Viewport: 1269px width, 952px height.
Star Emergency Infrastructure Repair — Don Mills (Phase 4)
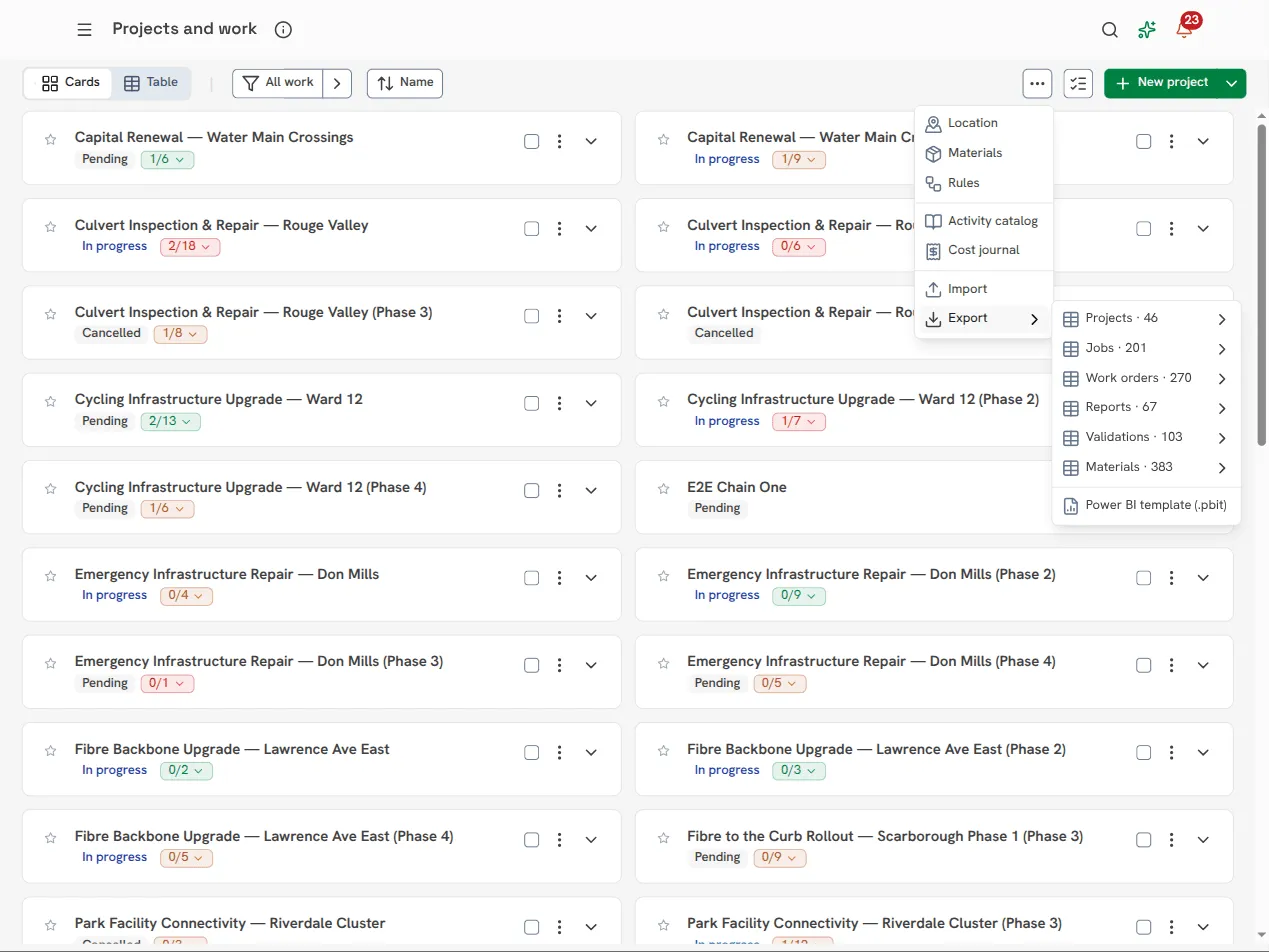pyautogui.click(x=663, y=663)
